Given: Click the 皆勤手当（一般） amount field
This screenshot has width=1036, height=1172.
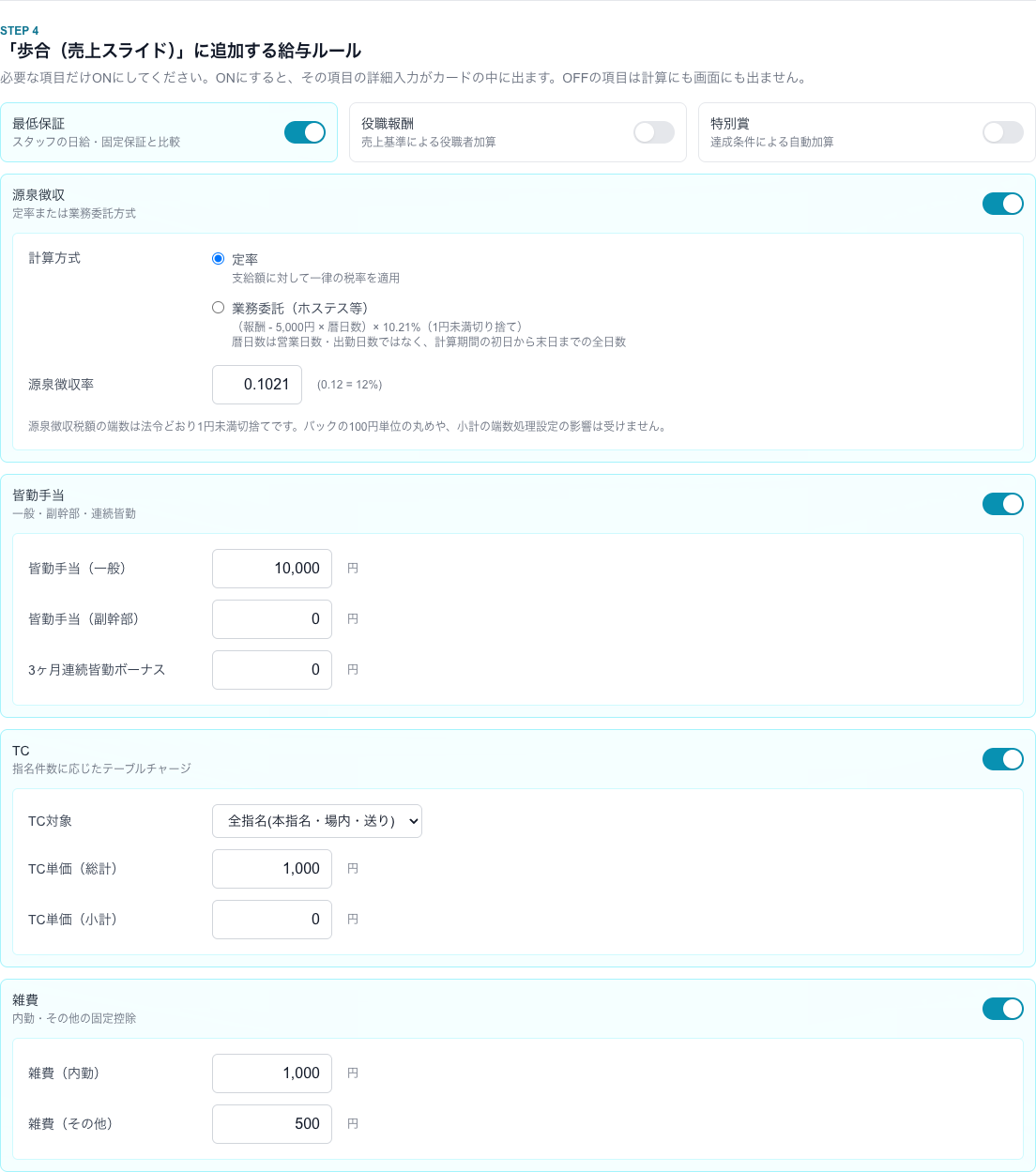Looking at the screenshot, I should point(272,569).
